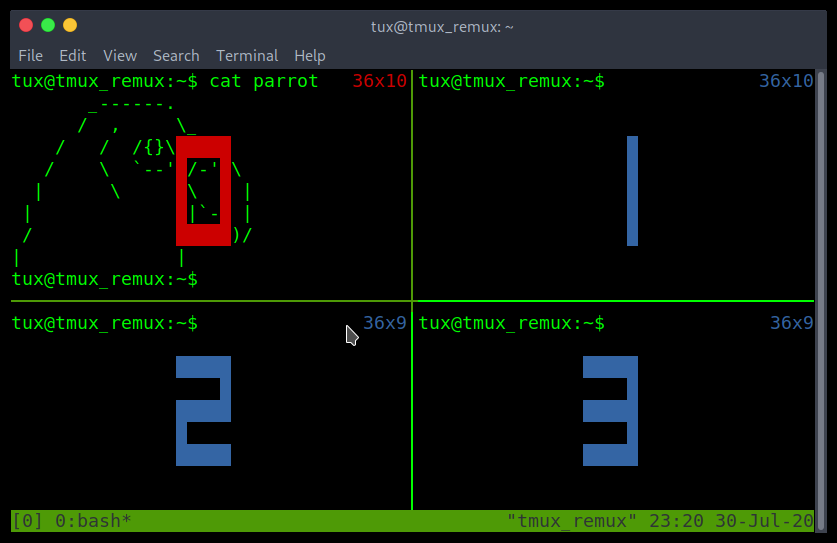Open the File menu
This screenshot has width=837, height=543.
30,56
